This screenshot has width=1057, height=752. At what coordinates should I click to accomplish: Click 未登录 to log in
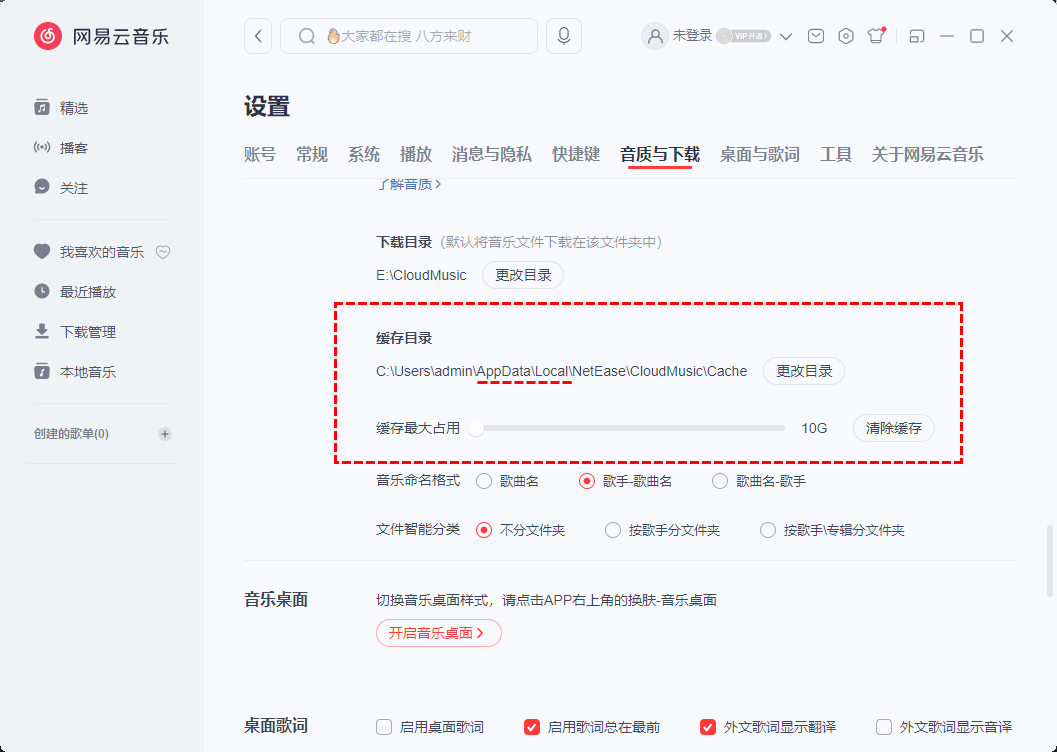coord(692,36)
